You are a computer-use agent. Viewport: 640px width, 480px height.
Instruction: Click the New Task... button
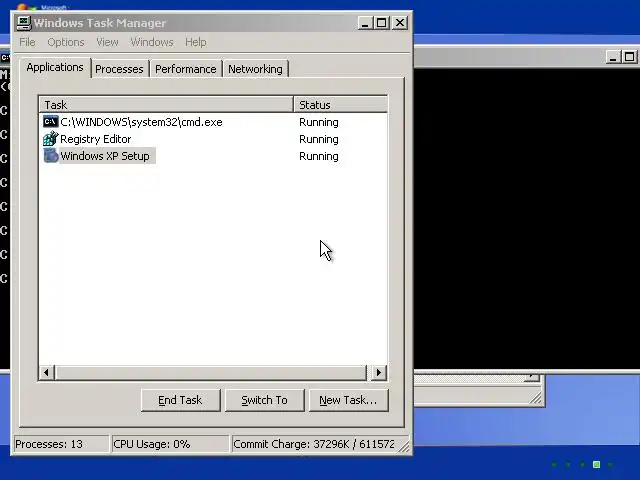click(x=348, y=400)
